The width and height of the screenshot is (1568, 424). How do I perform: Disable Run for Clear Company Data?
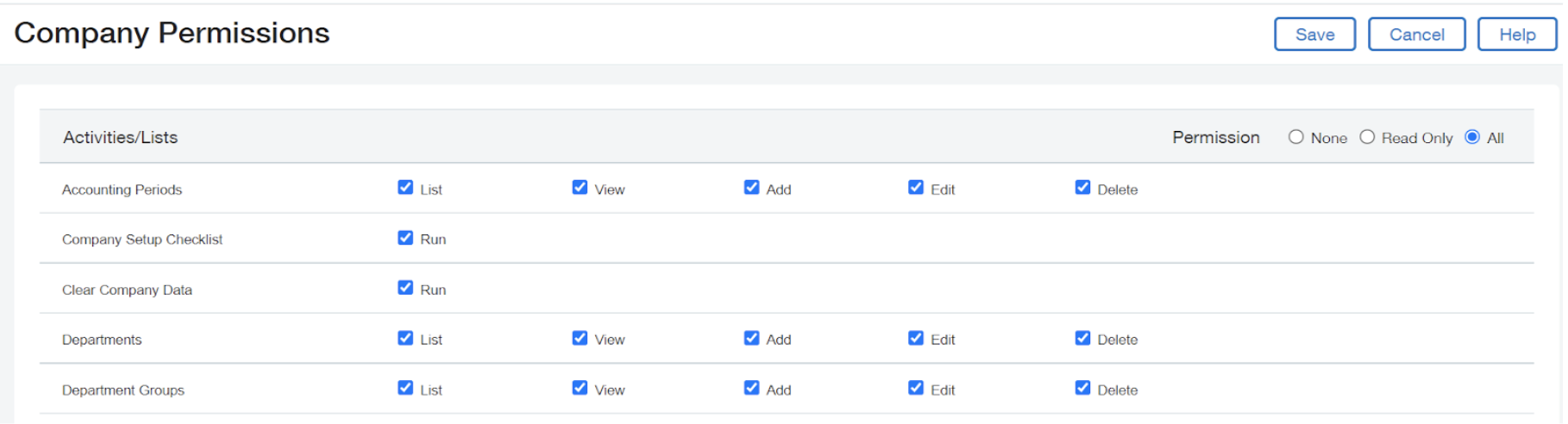point(405,288)
